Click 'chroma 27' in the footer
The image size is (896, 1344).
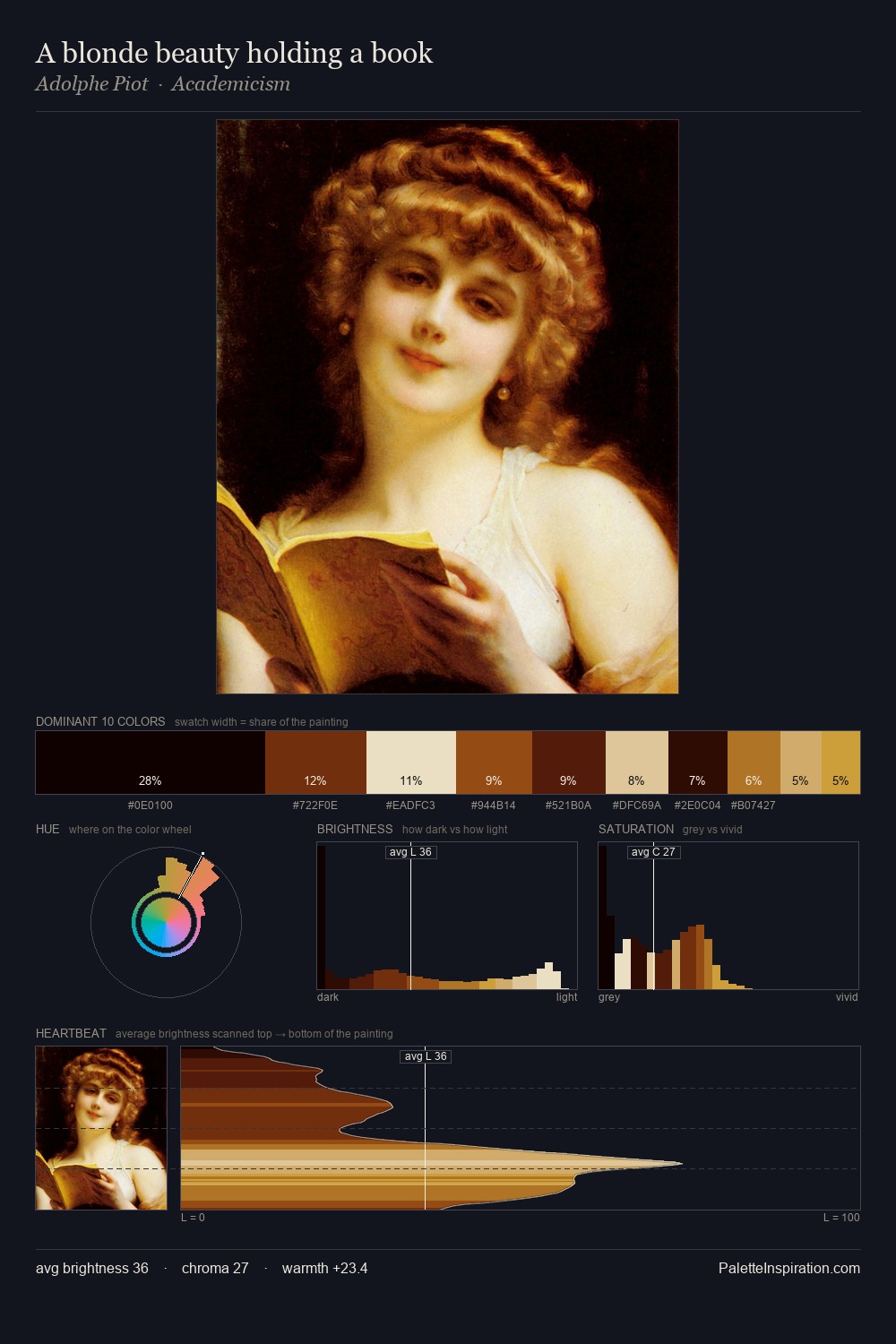coord(215,1268)
